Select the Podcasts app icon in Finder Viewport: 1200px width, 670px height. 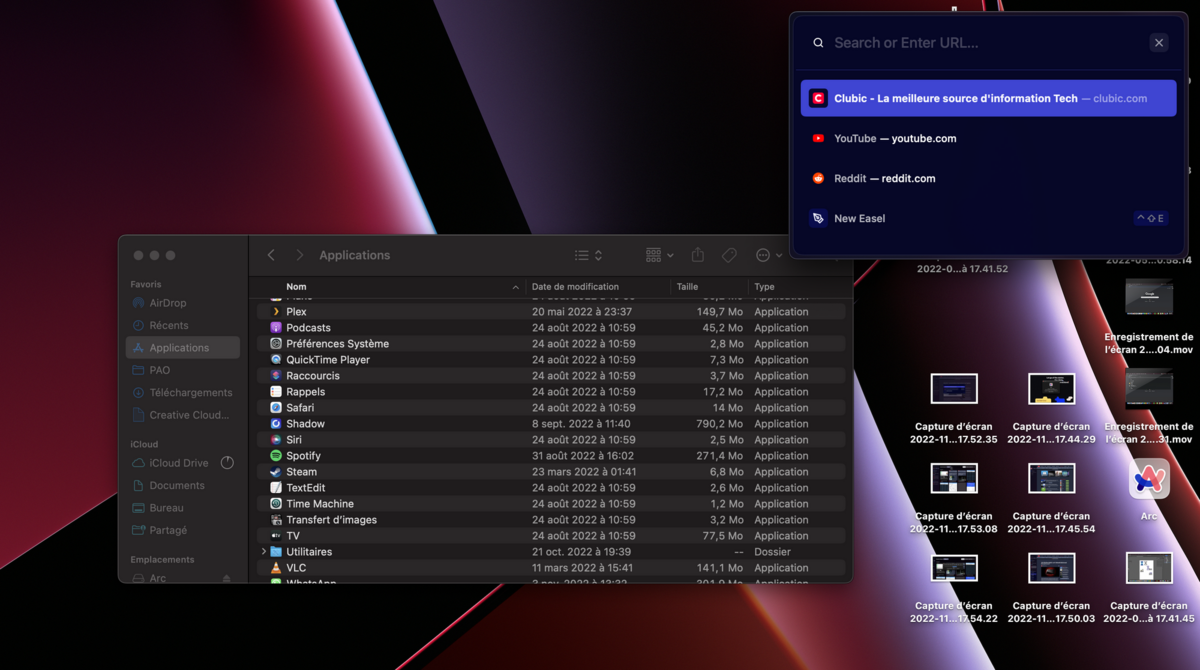tap(276, 328)
